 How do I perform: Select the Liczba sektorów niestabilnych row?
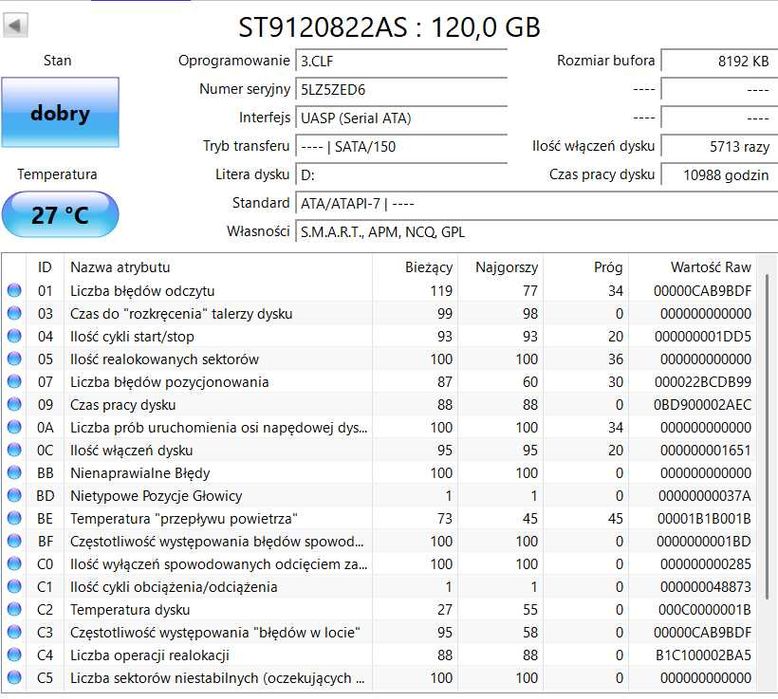click(x=379, y=678)
